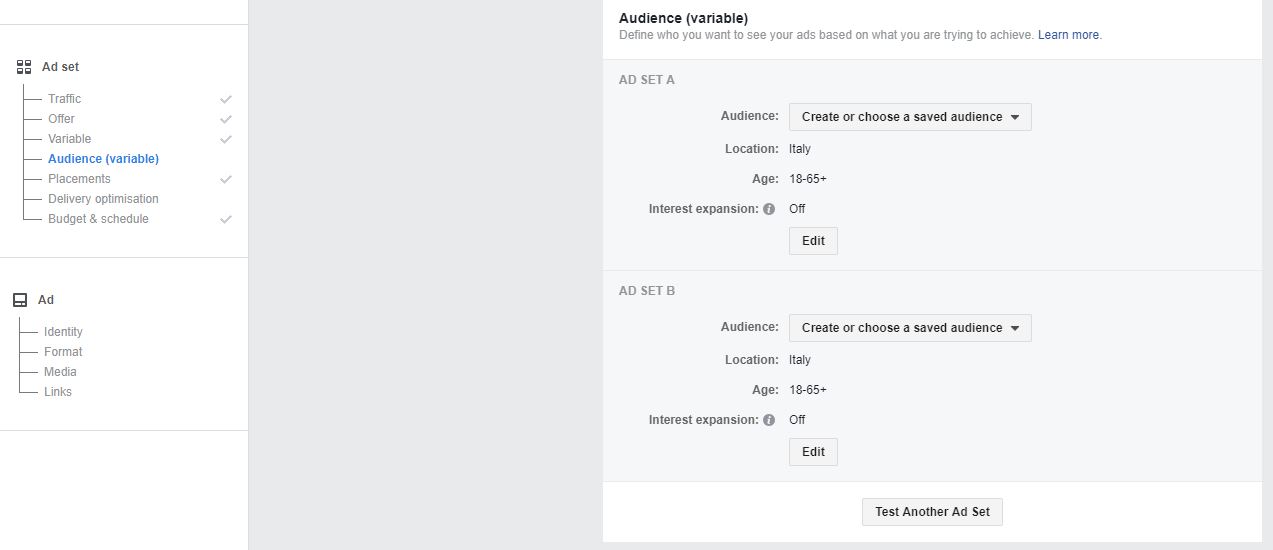
Task: Follow the Learn more link
Action: tap(1068, 35)
